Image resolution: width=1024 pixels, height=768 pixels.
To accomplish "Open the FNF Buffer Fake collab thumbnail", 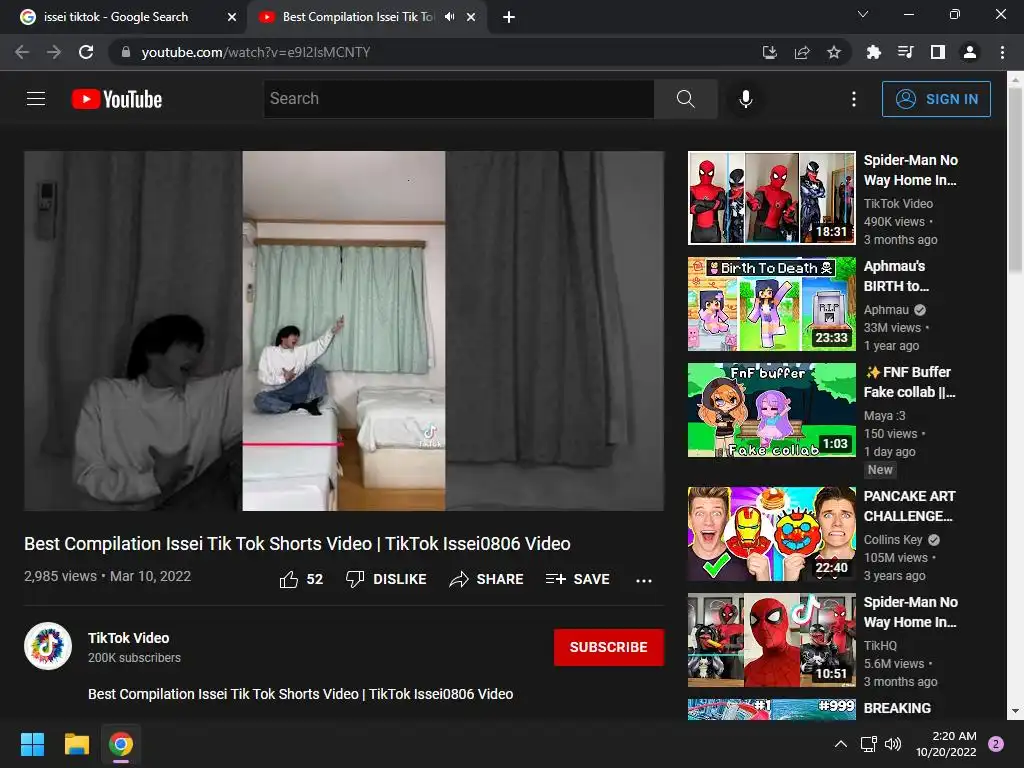I will click(771, 409).
